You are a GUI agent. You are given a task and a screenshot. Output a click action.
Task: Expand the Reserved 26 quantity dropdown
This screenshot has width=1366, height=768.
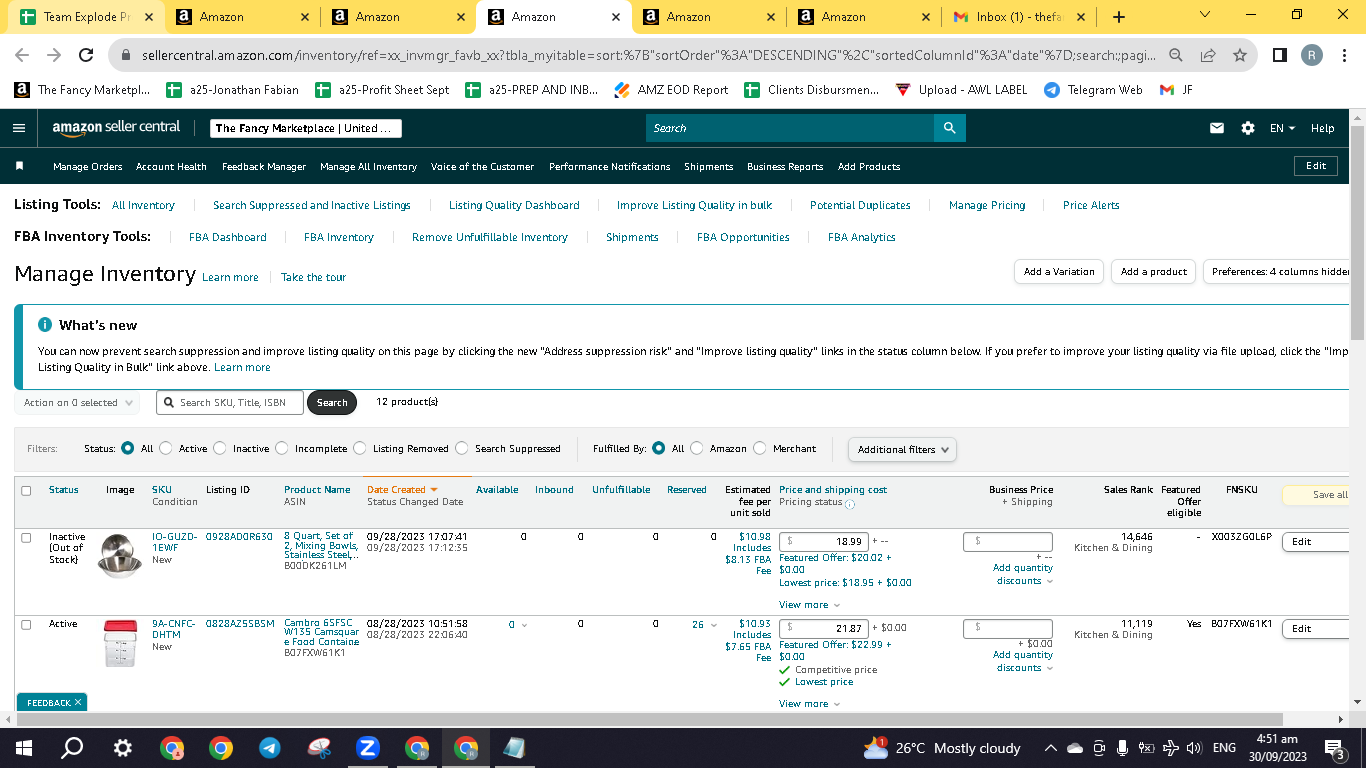tap(705, 625)
